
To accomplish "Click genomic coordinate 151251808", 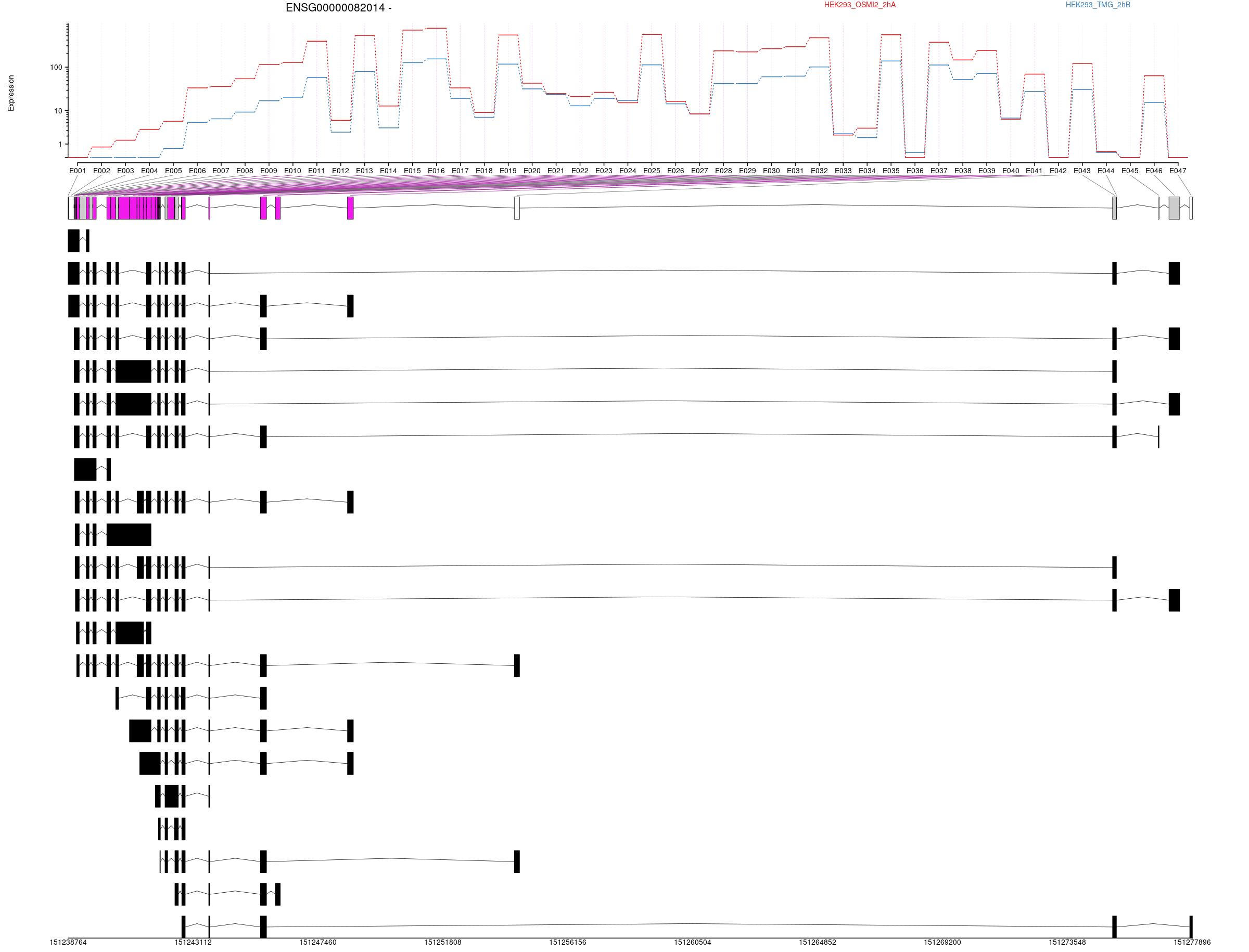I will [443, 942].
